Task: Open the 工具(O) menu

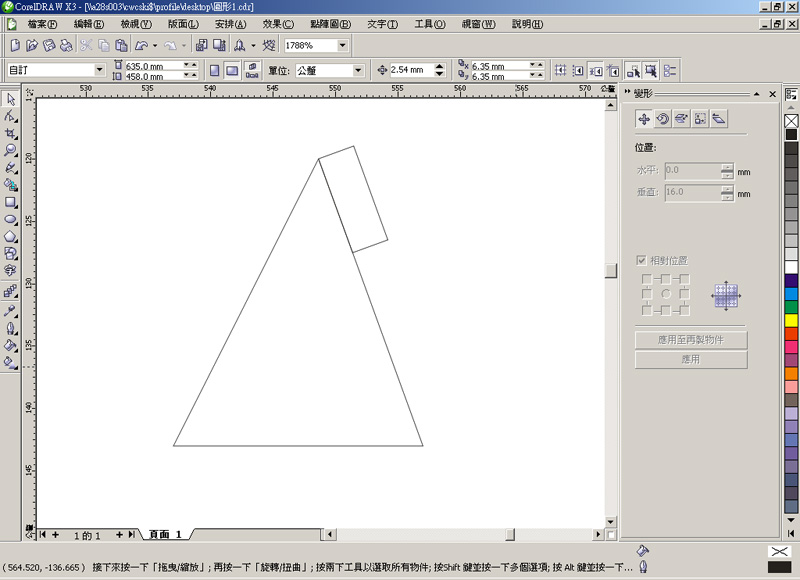Action: 430,24
